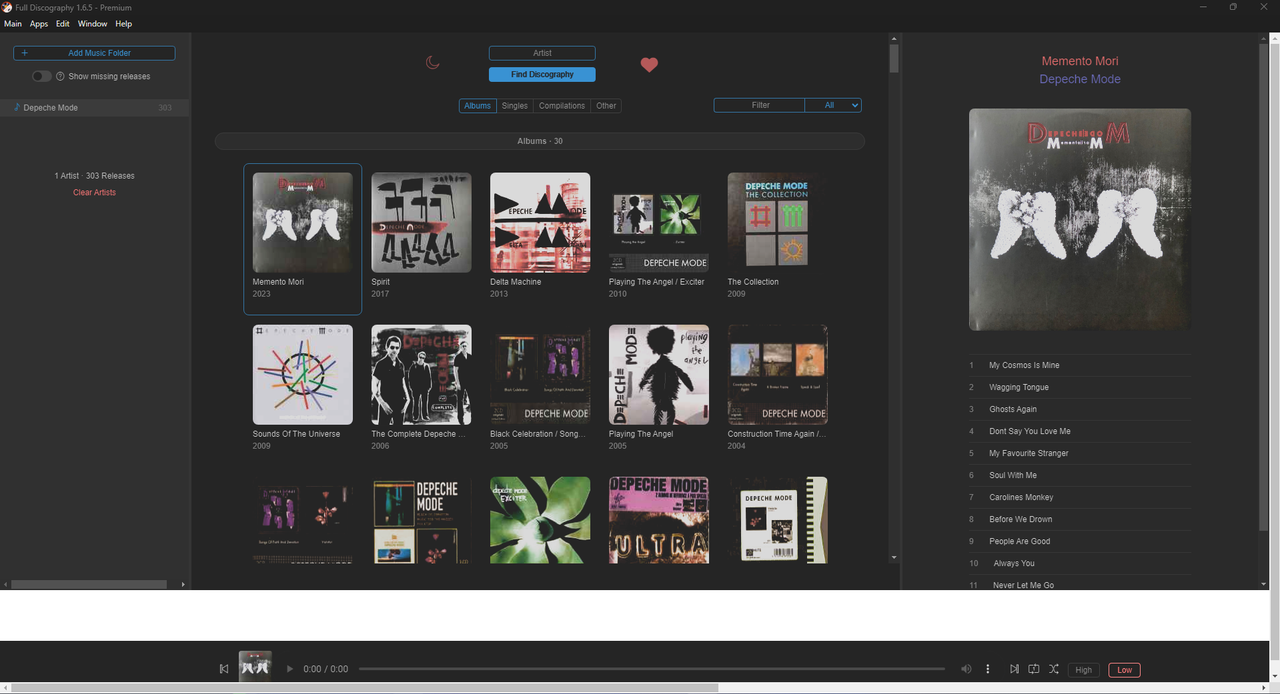The width and height of the screenshot is (1280, 694).
Task: Open the Spirit album cover
Action: 421,222
